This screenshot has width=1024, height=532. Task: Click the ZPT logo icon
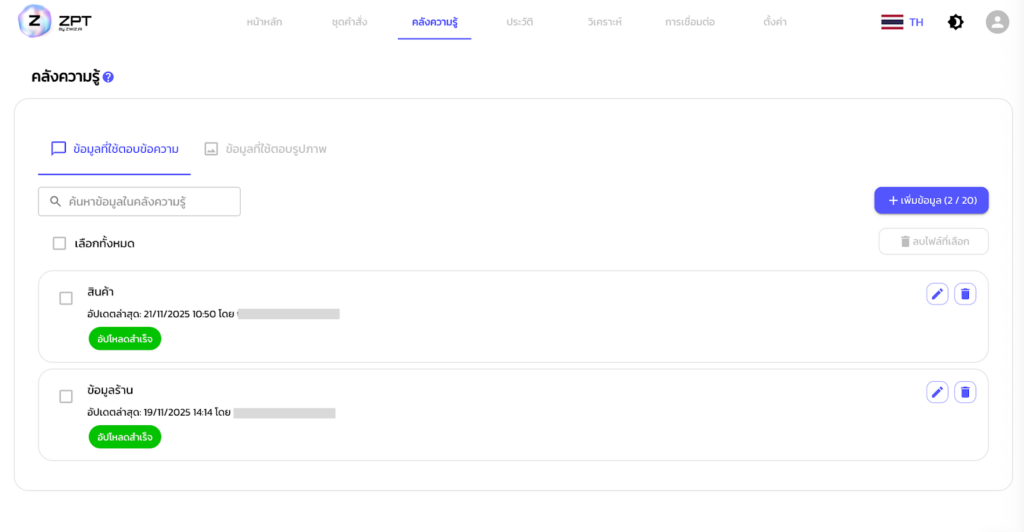pyautogui.click(x=35, y=21)
